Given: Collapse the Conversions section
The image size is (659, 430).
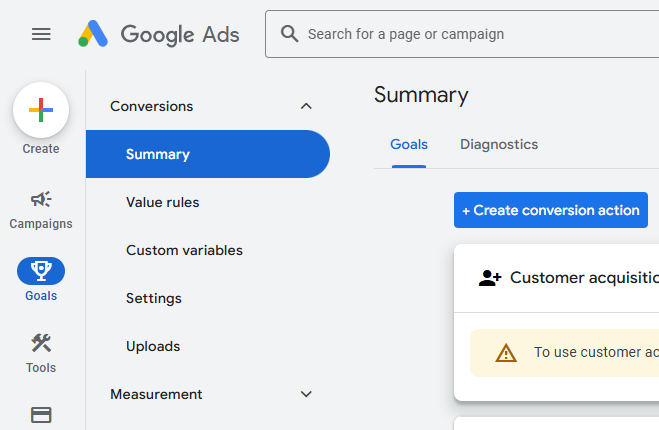Looking at the screenshot, I should coord(306,106).
